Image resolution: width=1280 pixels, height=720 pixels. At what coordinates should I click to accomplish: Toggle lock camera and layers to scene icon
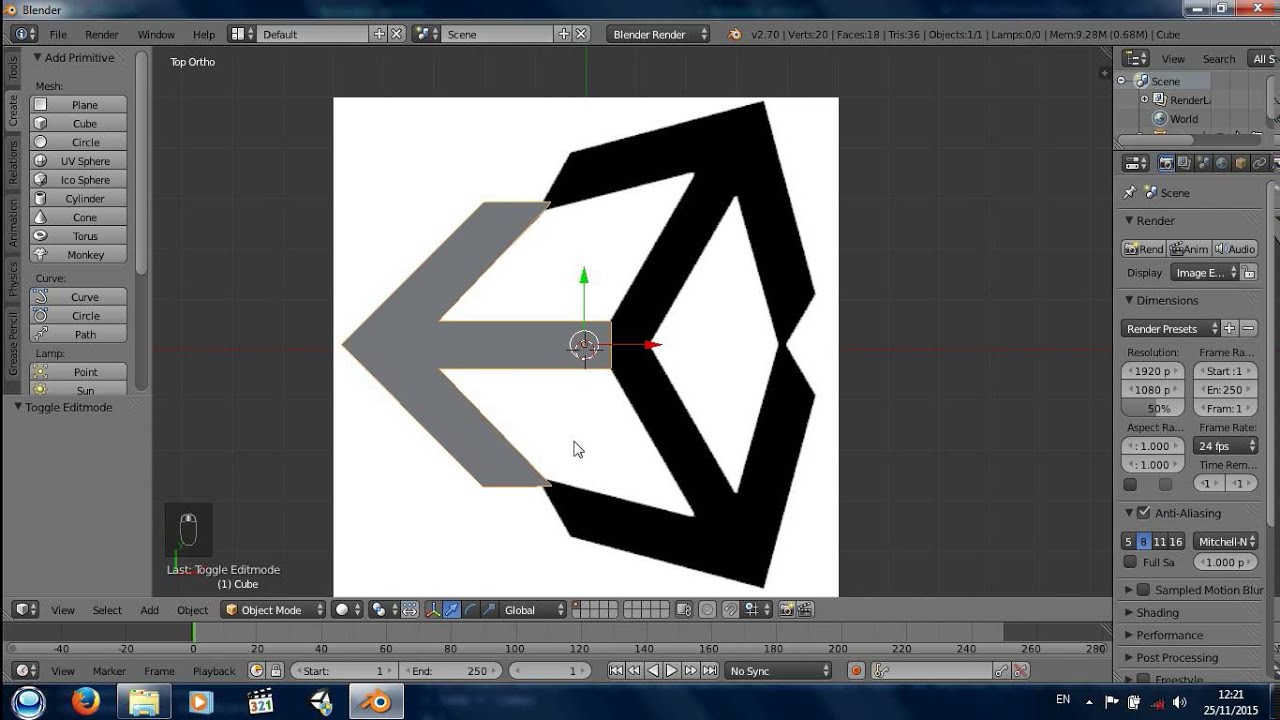coord(684,610)
